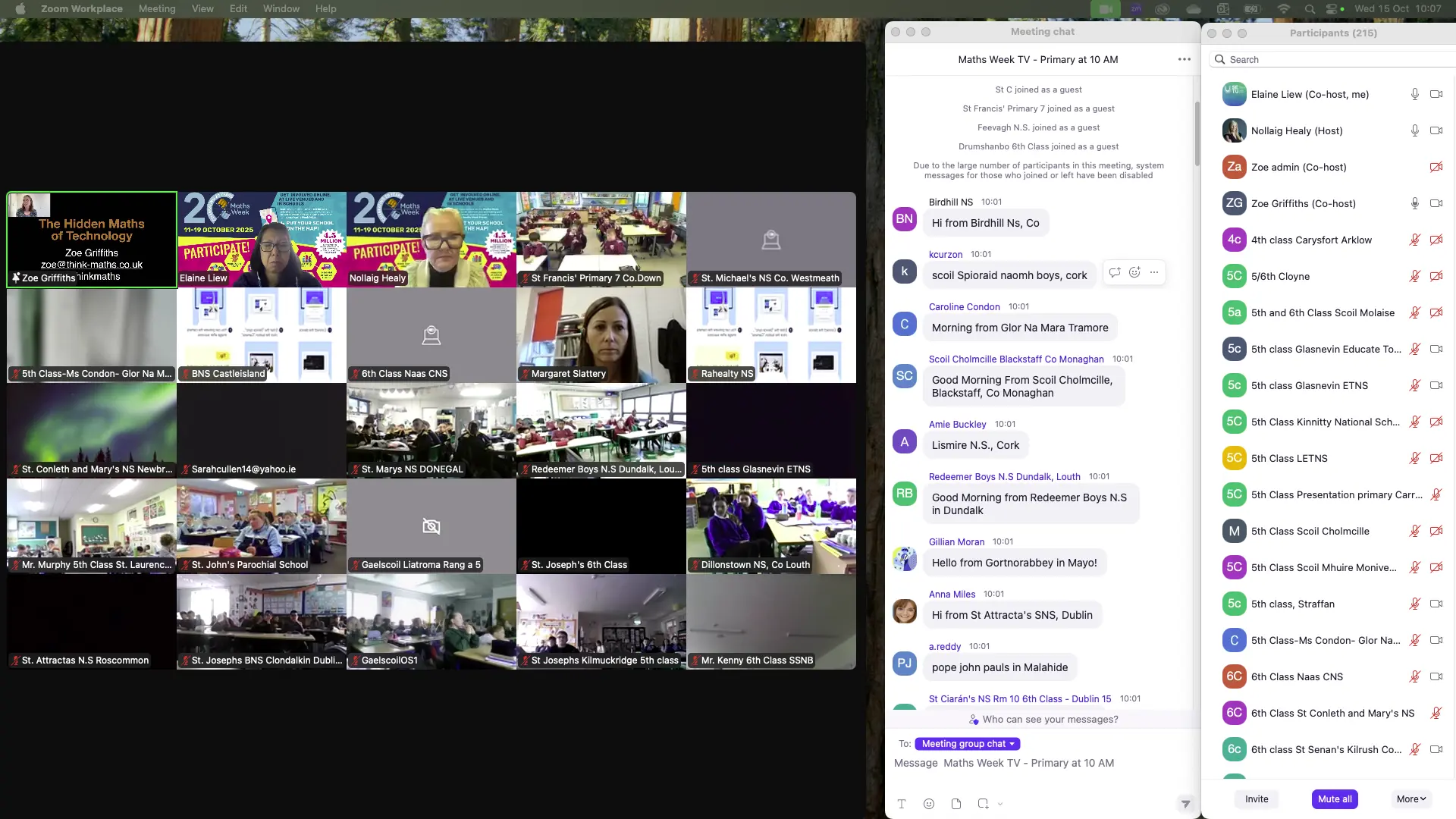Viewport: 1456px width, 819px height.
Task: Reply to kcurzon's message with reply icon
Action: tap(1115, 272)
